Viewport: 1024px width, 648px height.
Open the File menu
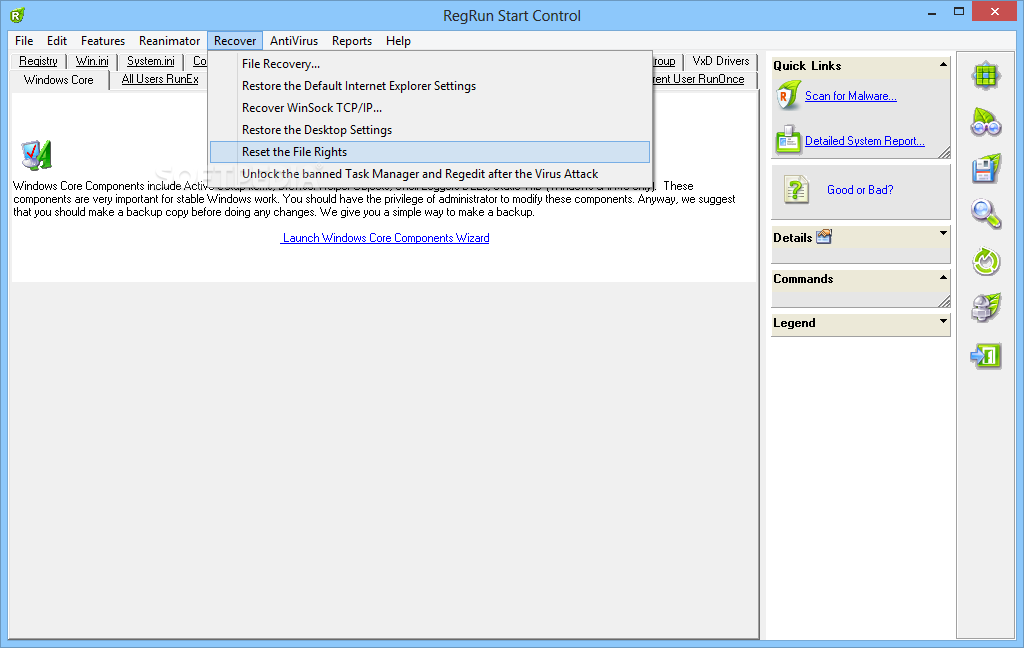24,40
